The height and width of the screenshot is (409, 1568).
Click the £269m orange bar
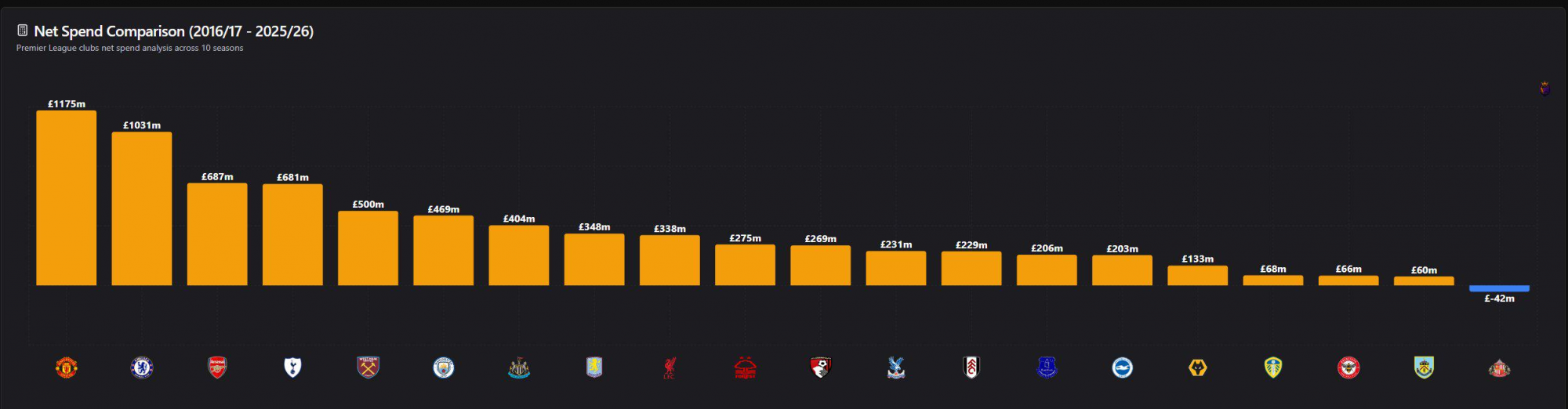[x=821, y=266]
